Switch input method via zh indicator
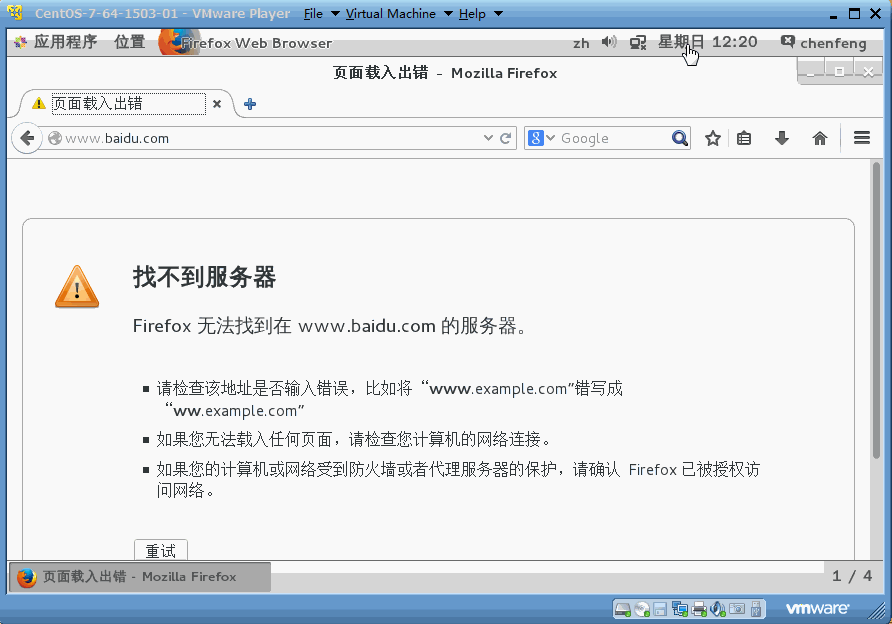Viewport: 892px width, 624px height. [581, 43]
